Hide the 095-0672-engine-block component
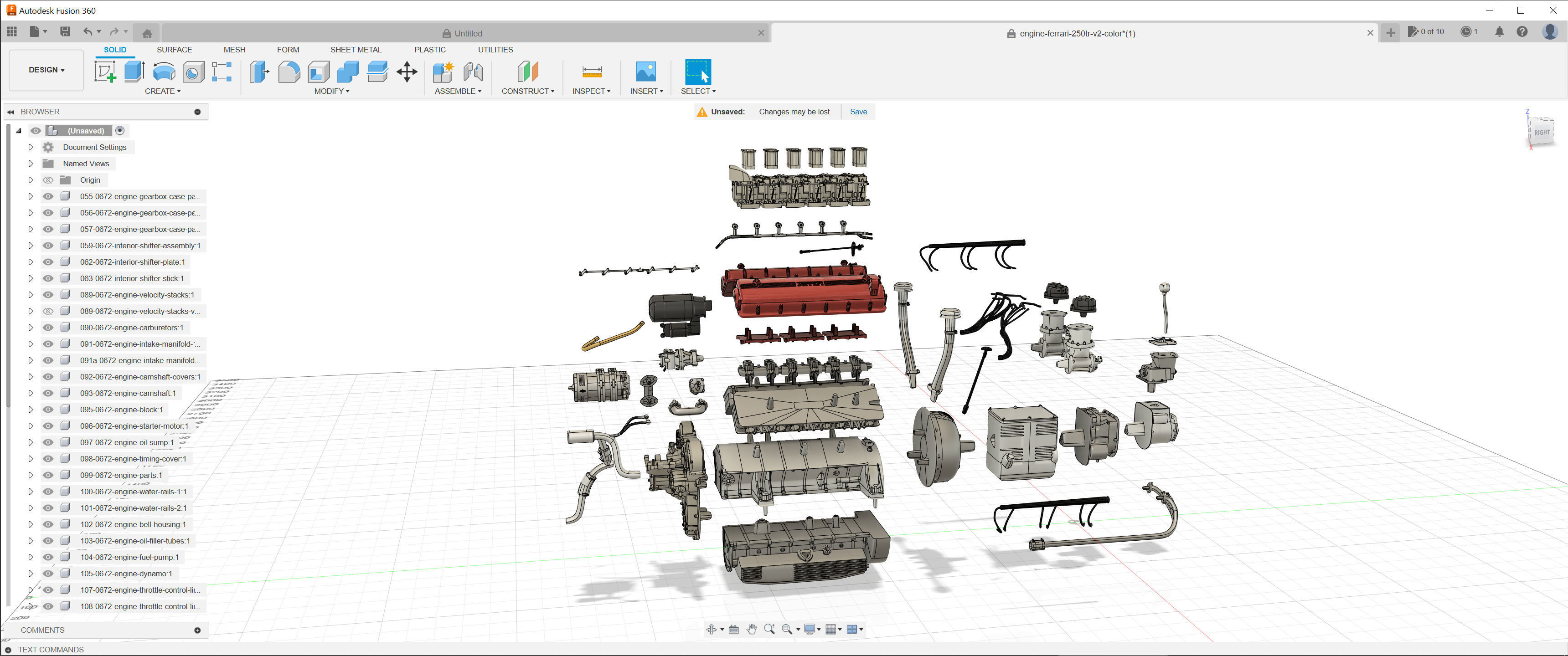Screen dimensions: 1568x656 48,410
